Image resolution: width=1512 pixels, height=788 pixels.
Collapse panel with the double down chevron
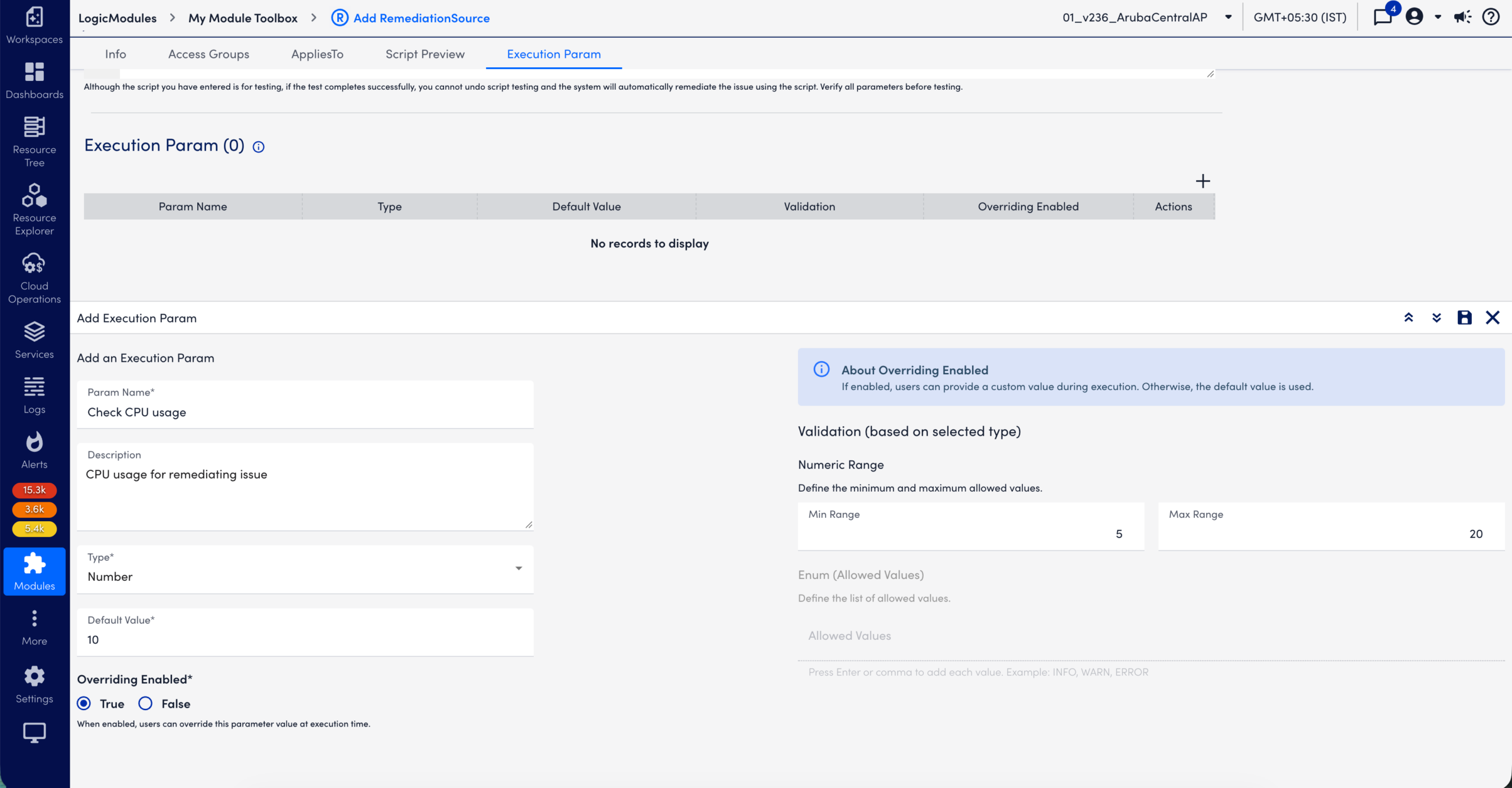(x=1436, y=318)
